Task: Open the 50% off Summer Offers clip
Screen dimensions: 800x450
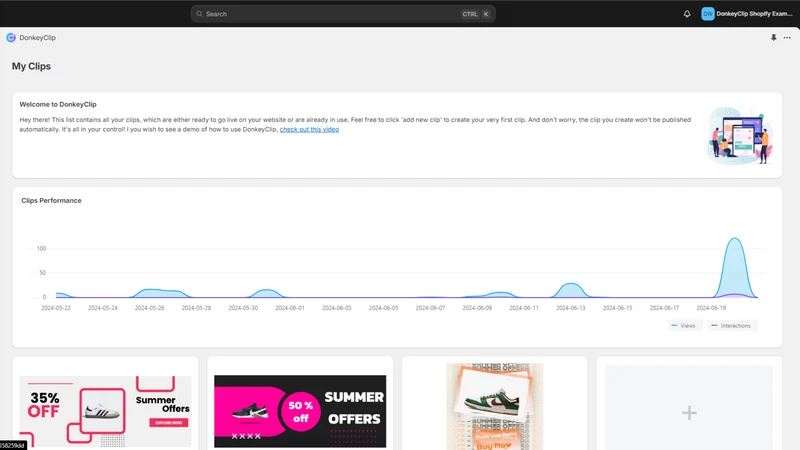Action: coord(300,411)
